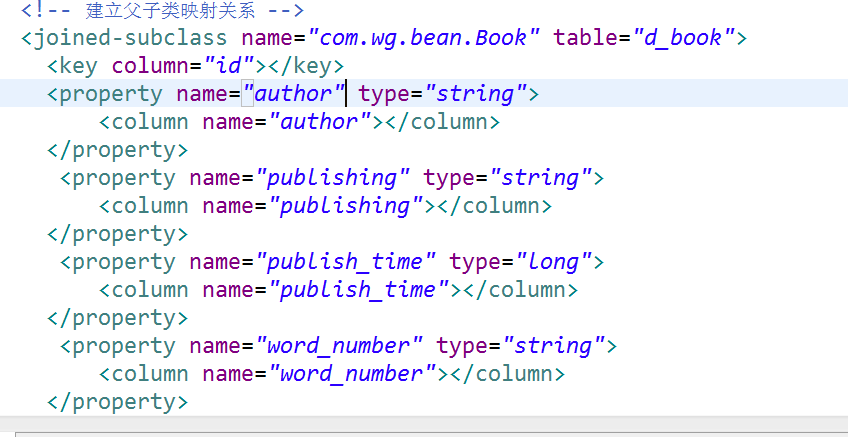Select the class name "com.wg.bean.Book"
Viewport: 848px width, 437px height.
[x=425, y=38]
